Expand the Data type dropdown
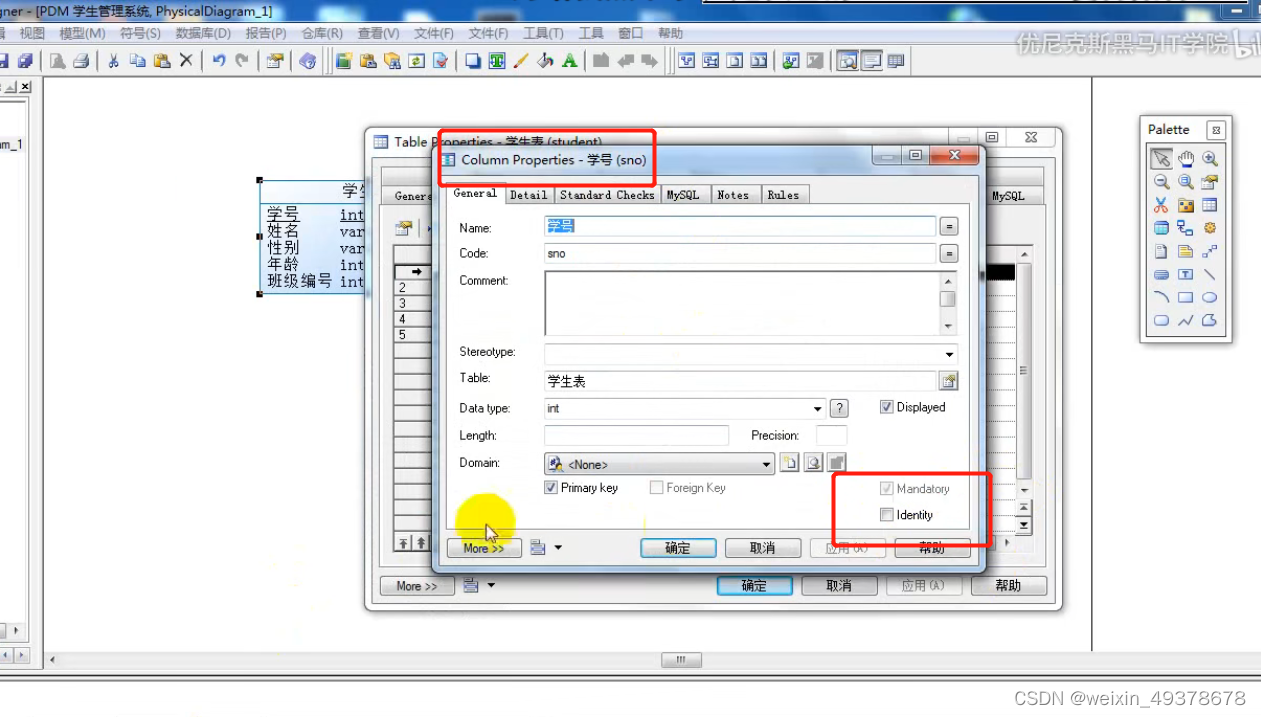 point(817,408)
